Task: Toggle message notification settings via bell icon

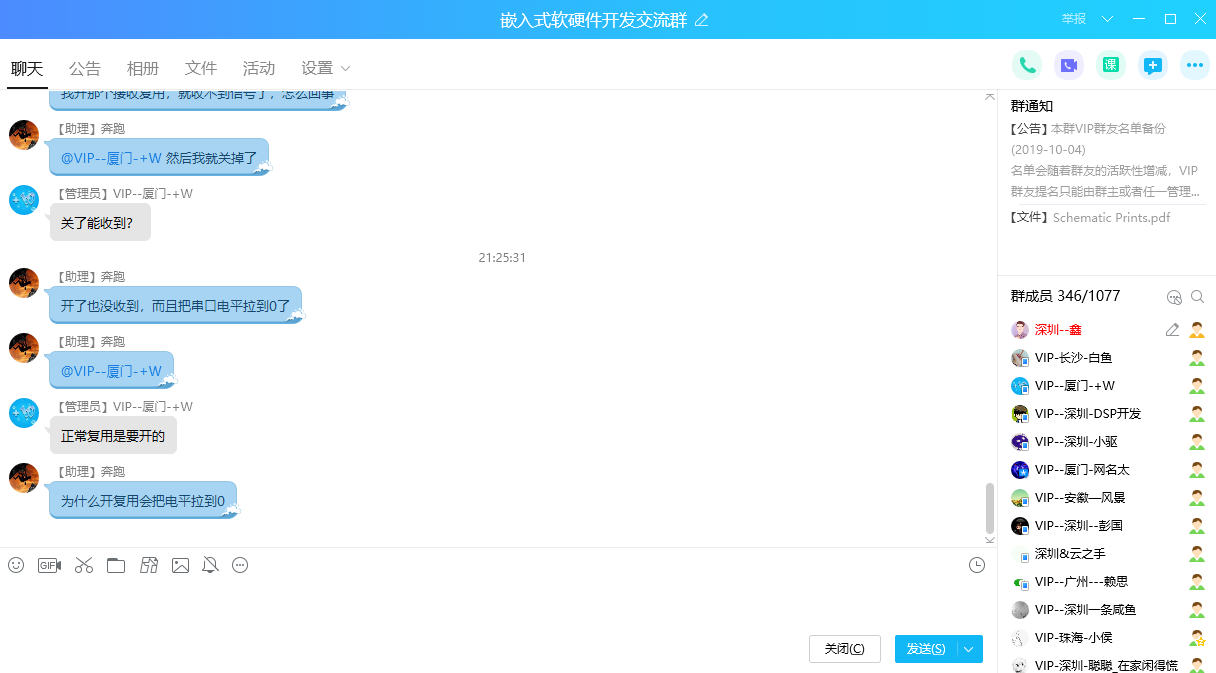Action: point(210,565)
